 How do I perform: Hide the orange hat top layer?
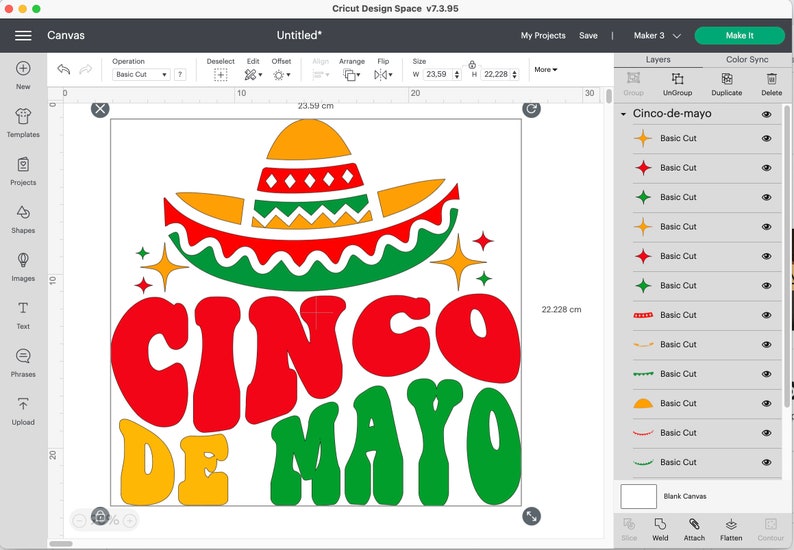click(767, 403)
